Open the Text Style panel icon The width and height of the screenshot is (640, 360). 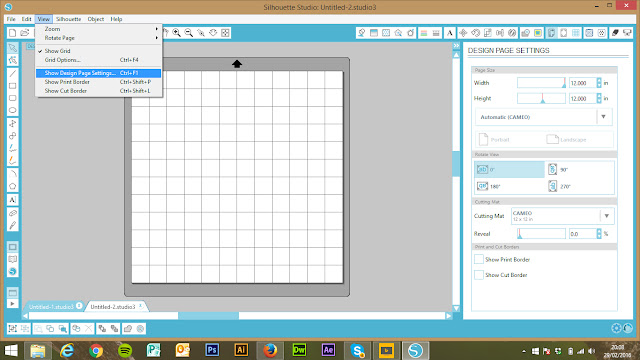tap(450, 33)
